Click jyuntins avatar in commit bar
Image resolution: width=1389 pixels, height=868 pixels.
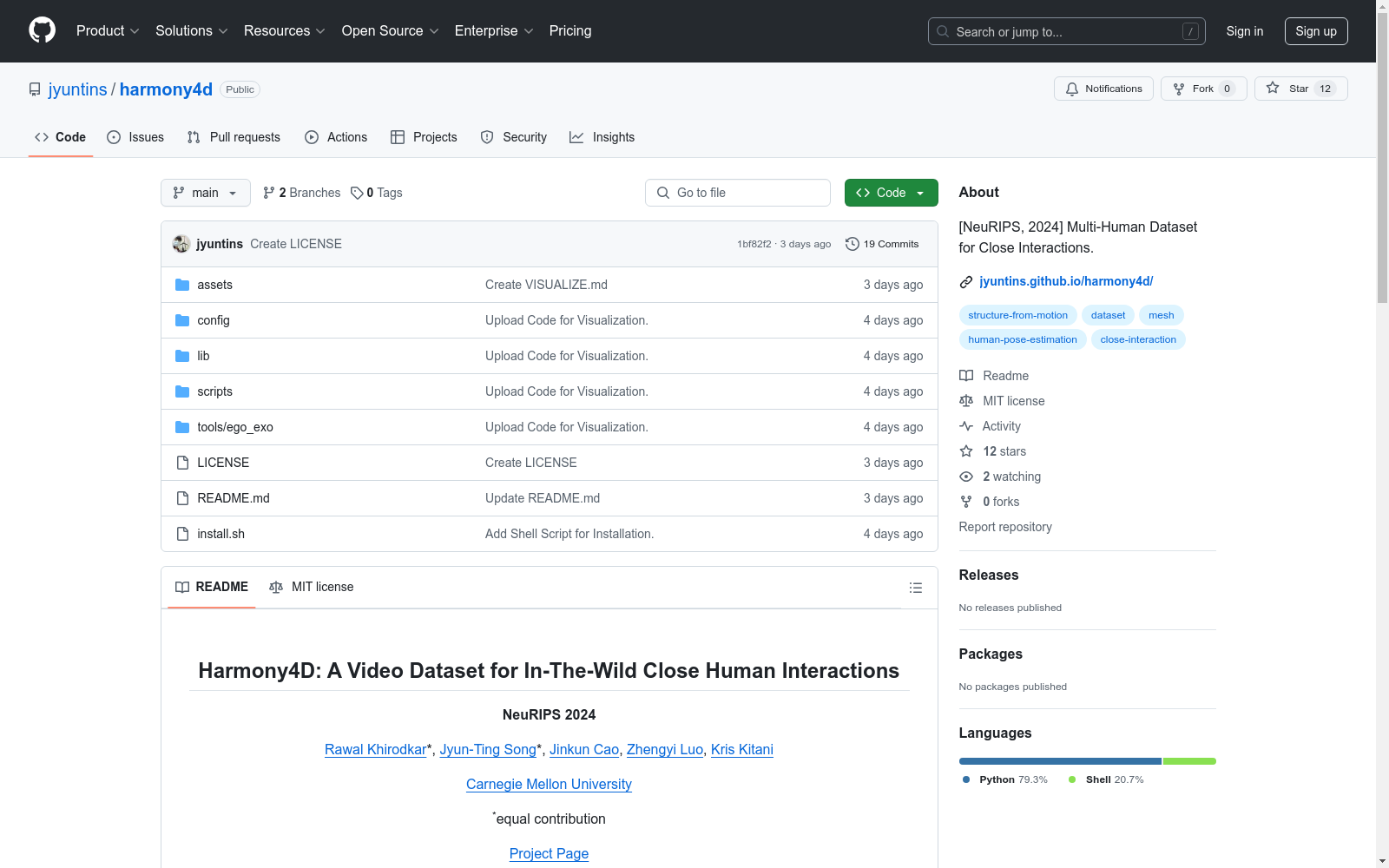pyautogui.click(x=181, y=244)
